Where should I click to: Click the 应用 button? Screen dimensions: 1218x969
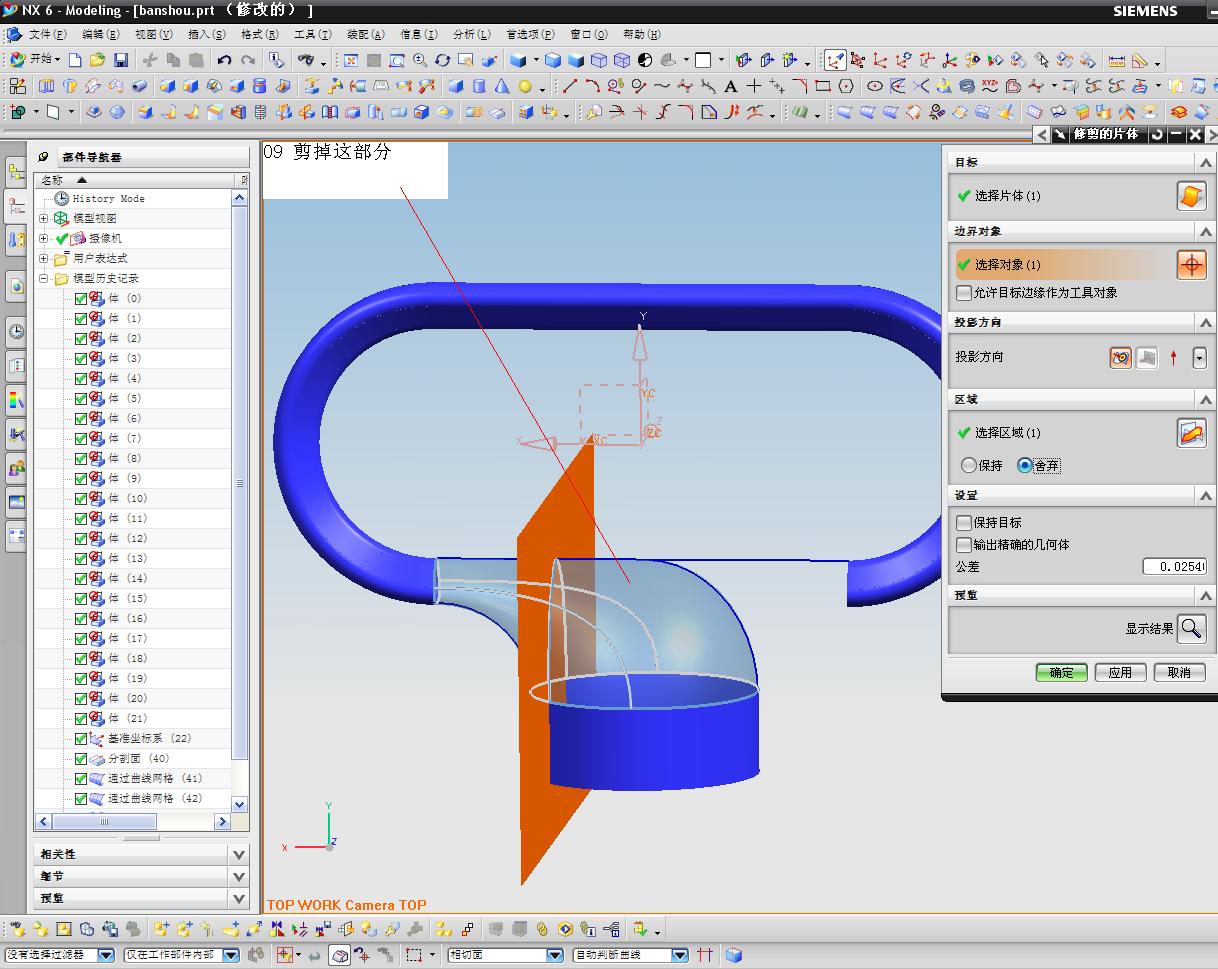pyautogui.click(x=1120, y=672)
